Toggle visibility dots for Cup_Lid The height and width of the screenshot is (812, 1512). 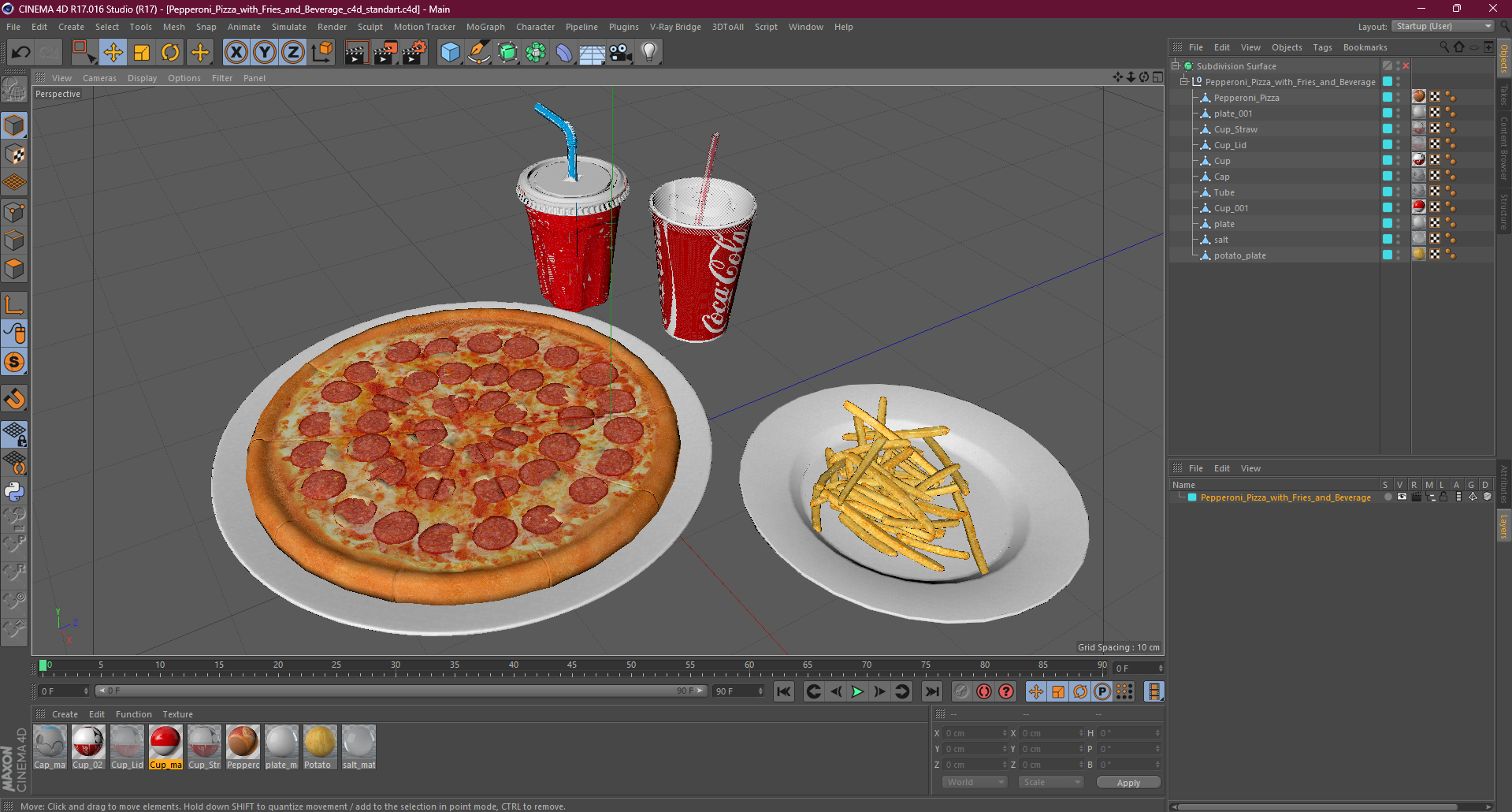click(x=1399, y=144)
